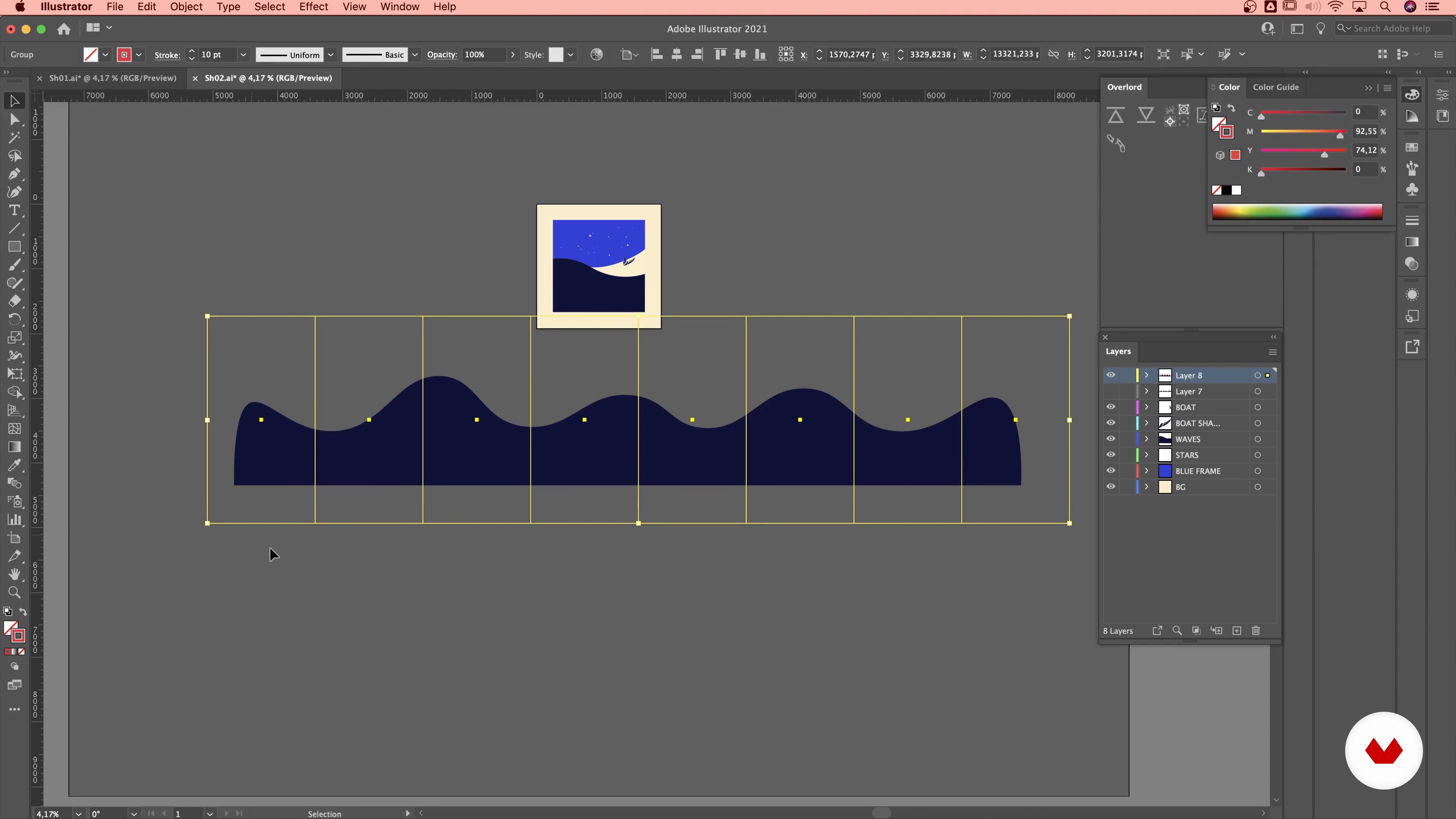Select the Pen tool
This screenshot has width=1456, height=819.
point(15,174)
